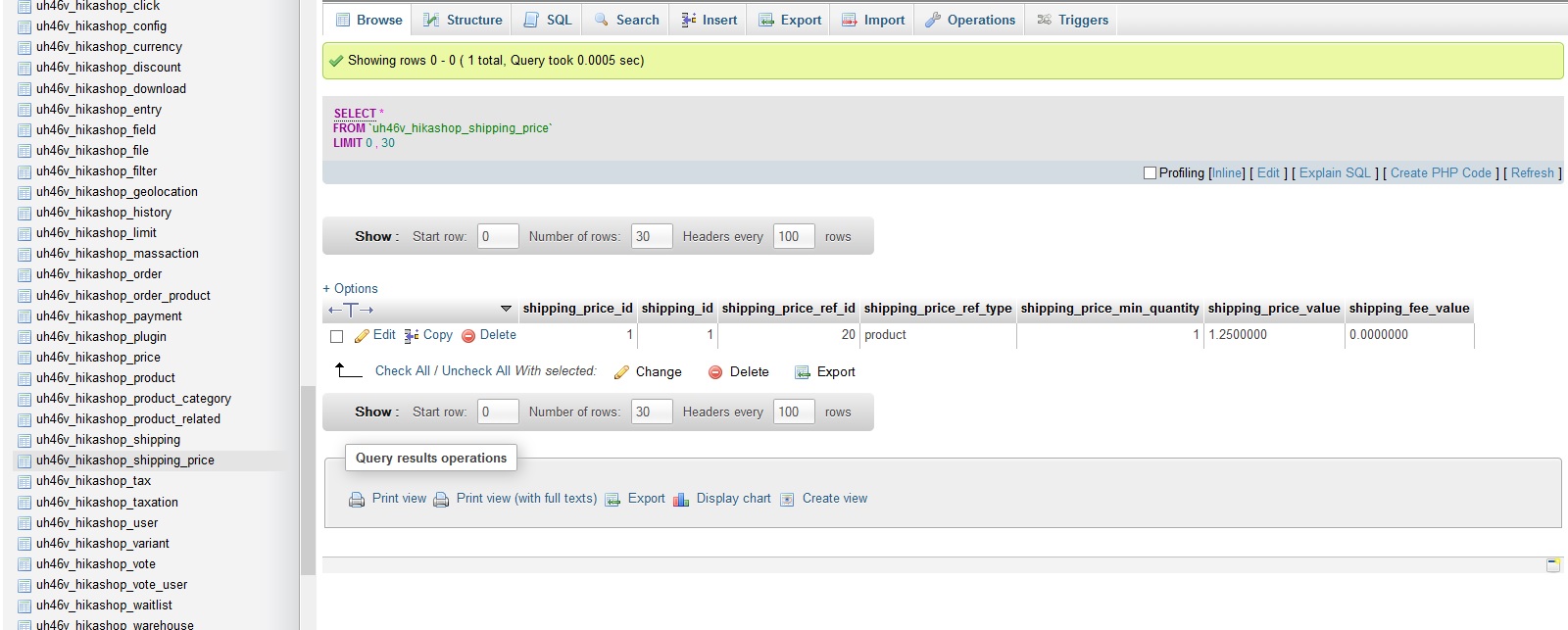The image size is (1568, 630).
Task: Expand the + Options link
Action: tap(350, 289)
